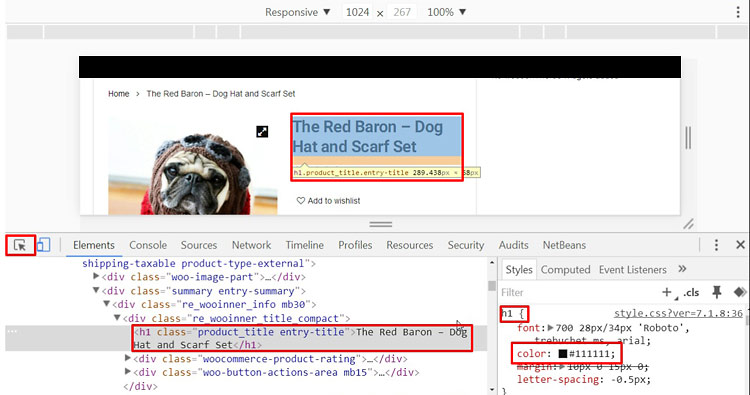Switch to Event Listeners sub-tab
Viewport: 750px width, 395px height.
click(x=632, y=270)
